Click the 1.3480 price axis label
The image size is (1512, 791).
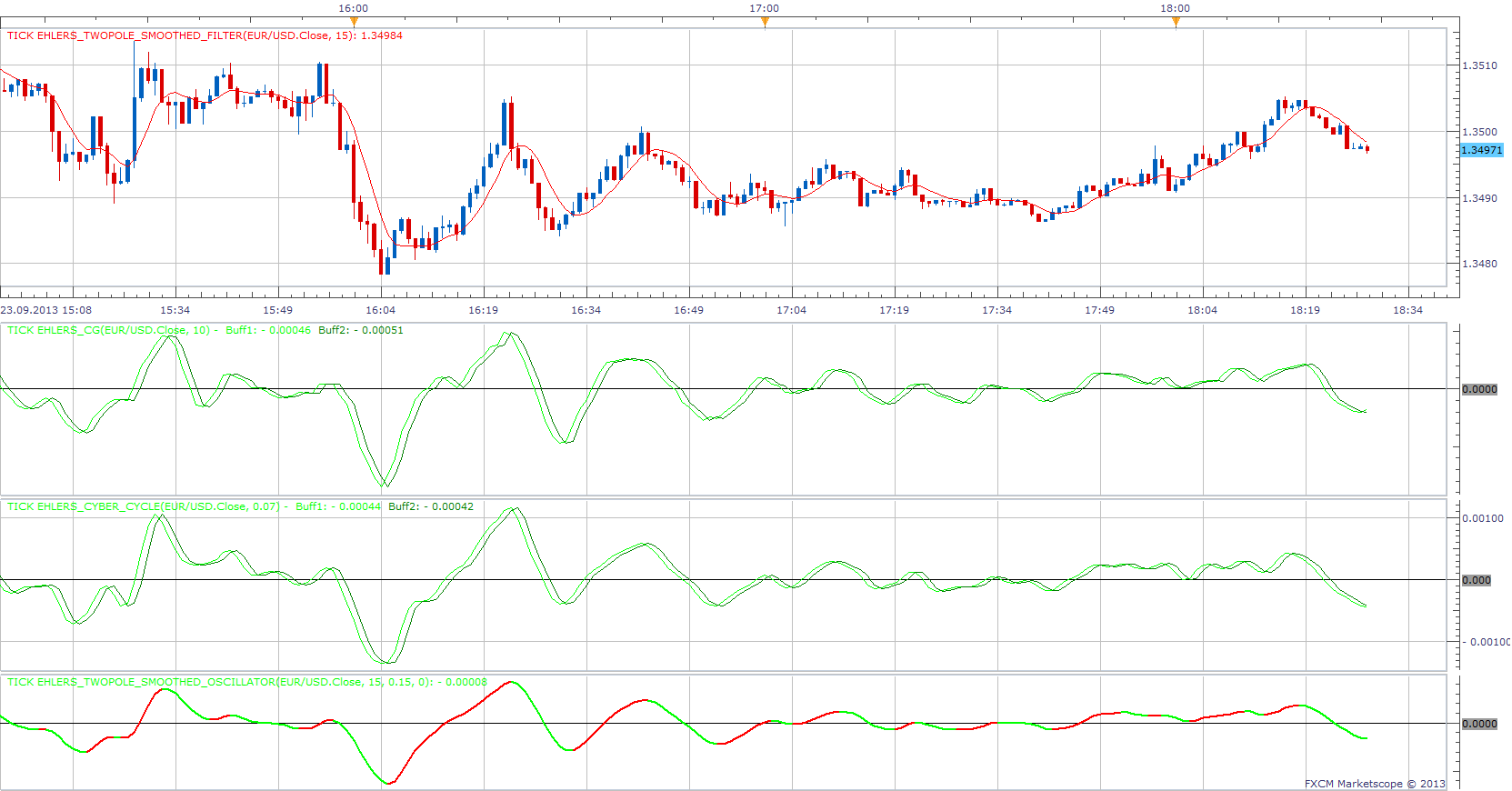pyautogui.click(x=1479, y=265)
